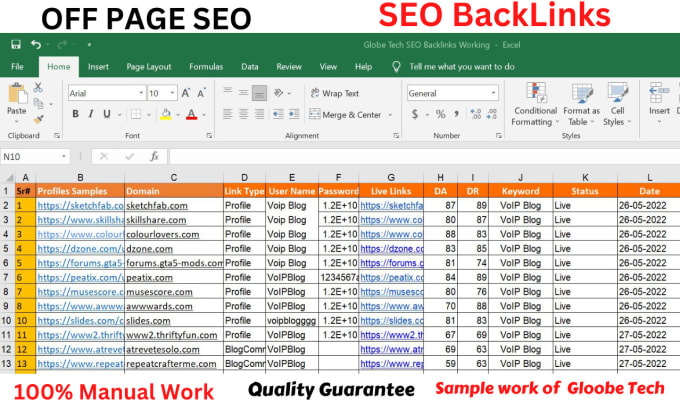
Task: Click the Insert cells button
Action: point(659,103)
